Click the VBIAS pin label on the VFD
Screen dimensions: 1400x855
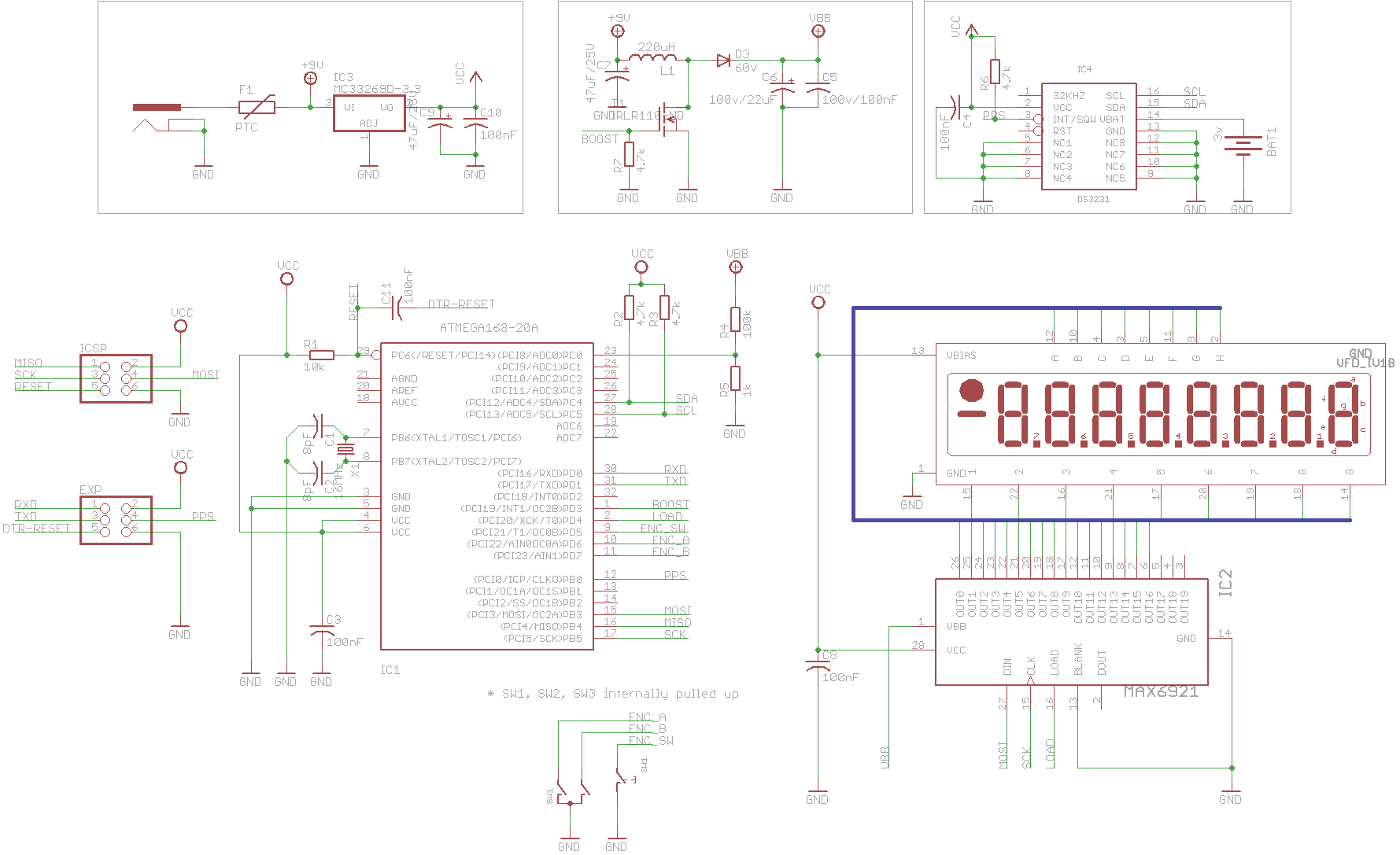point(961,356)
